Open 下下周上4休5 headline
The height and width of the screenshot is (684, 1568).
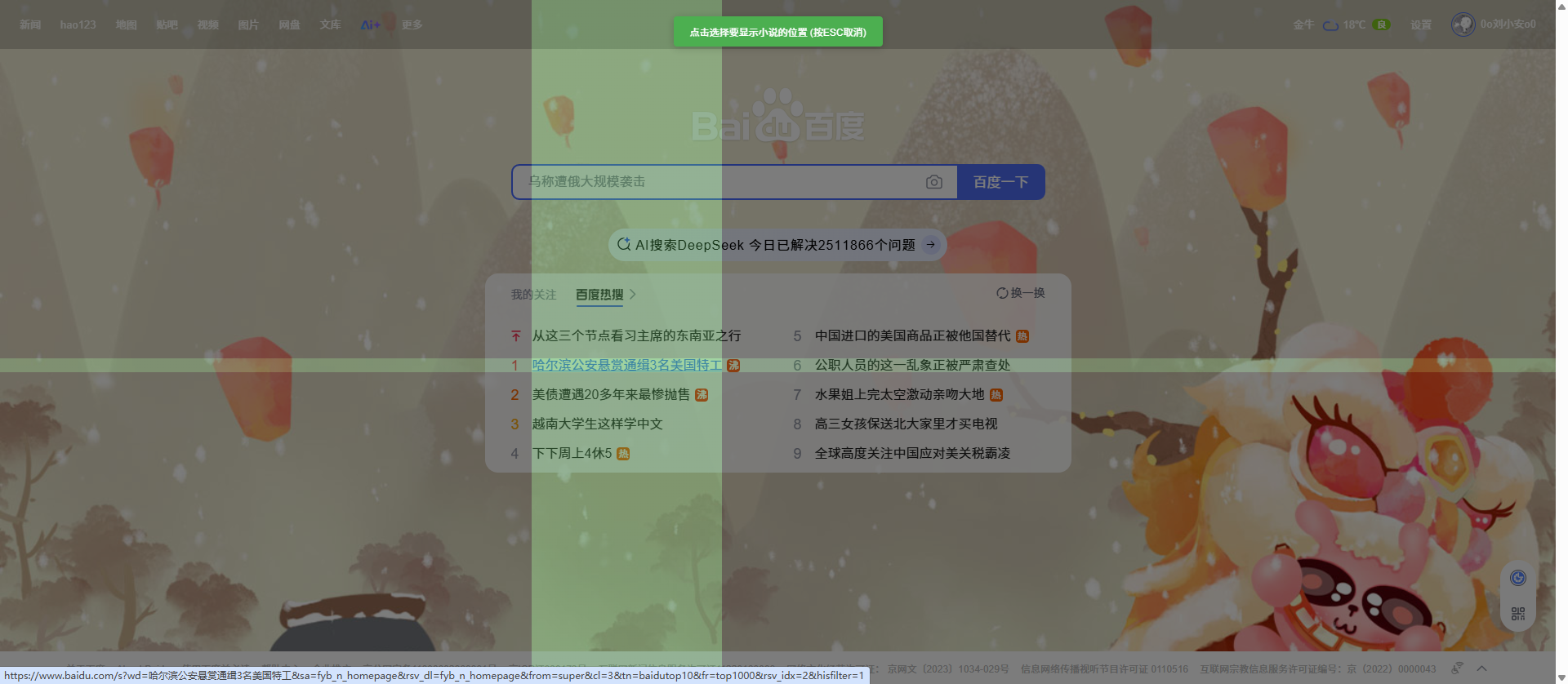(x=572, y=454)
